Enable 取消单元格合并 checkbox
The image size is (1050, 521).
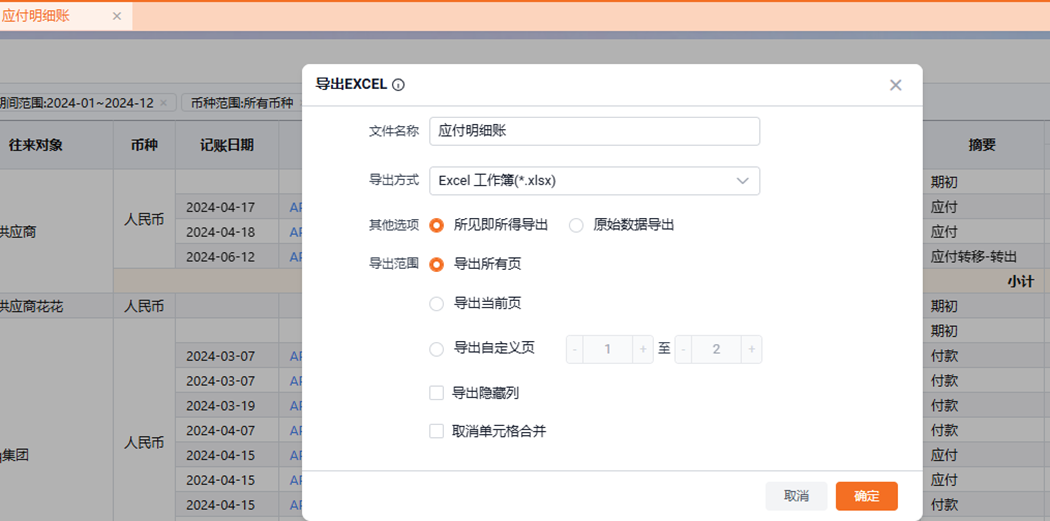[x=437, y=431]
